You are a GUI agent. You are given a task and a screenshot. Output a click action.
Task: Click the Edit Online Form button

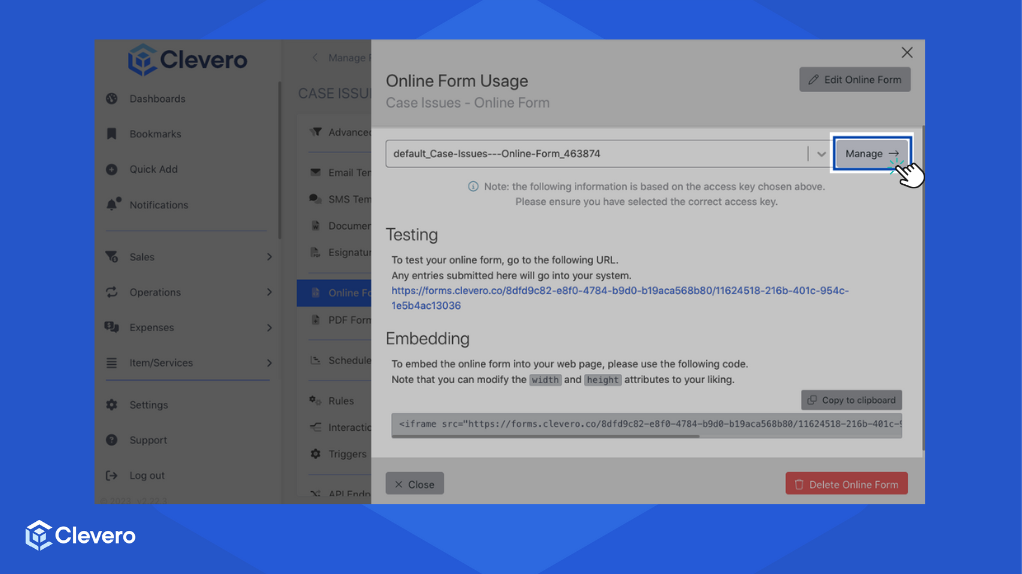click(854, 79)
